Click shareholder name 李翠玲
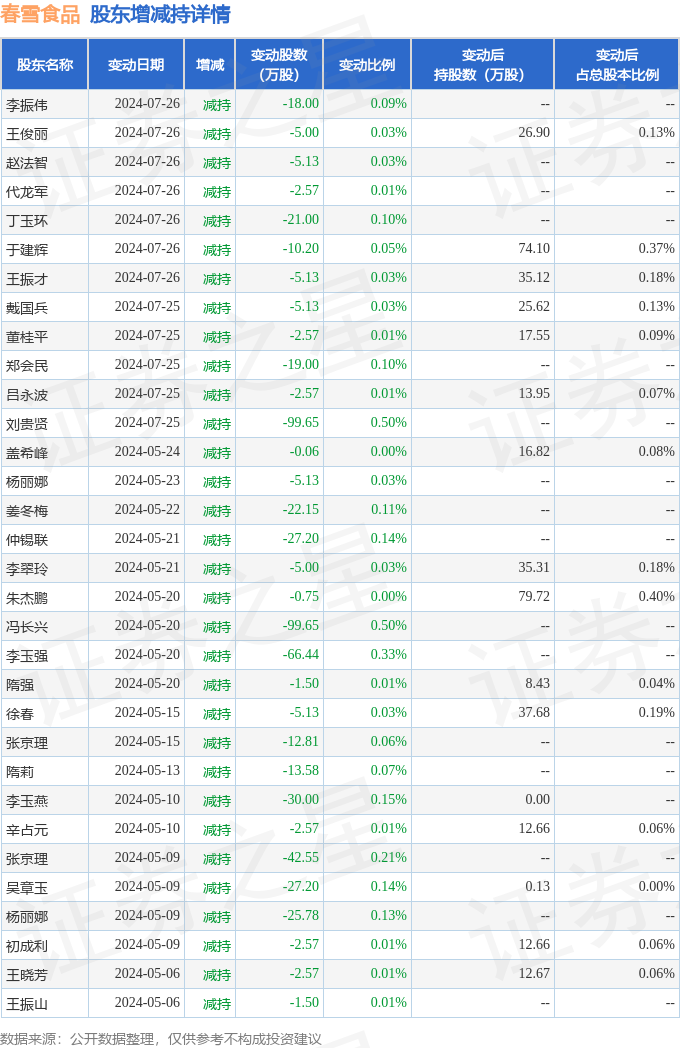This screenshot has width=680, height=1048. 27,569
